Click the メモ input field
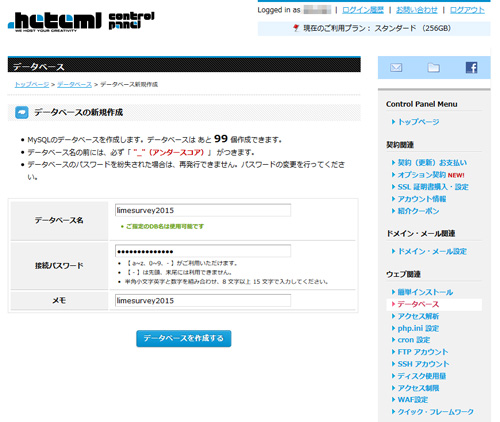500x422 pixels. 203,301
